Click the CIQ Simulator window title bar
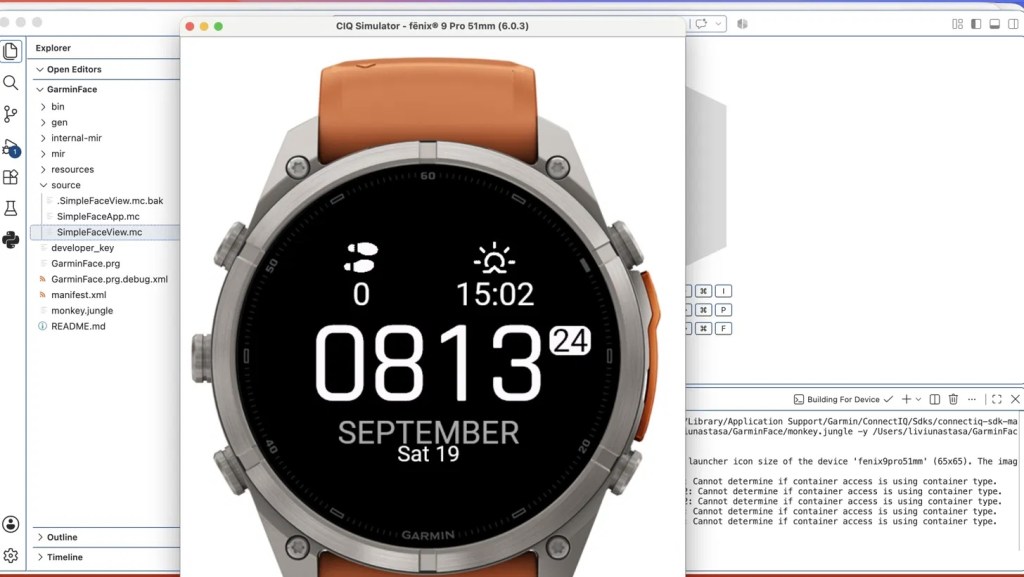The width and height of the screenshot is (1024, 577). click(432, 26)
